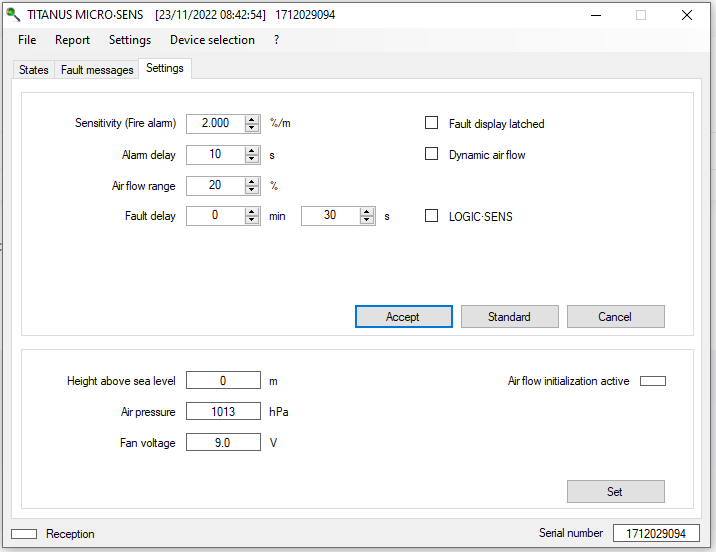Enable the LOGIC·SENS checkbox

click(x=432, y=216)
